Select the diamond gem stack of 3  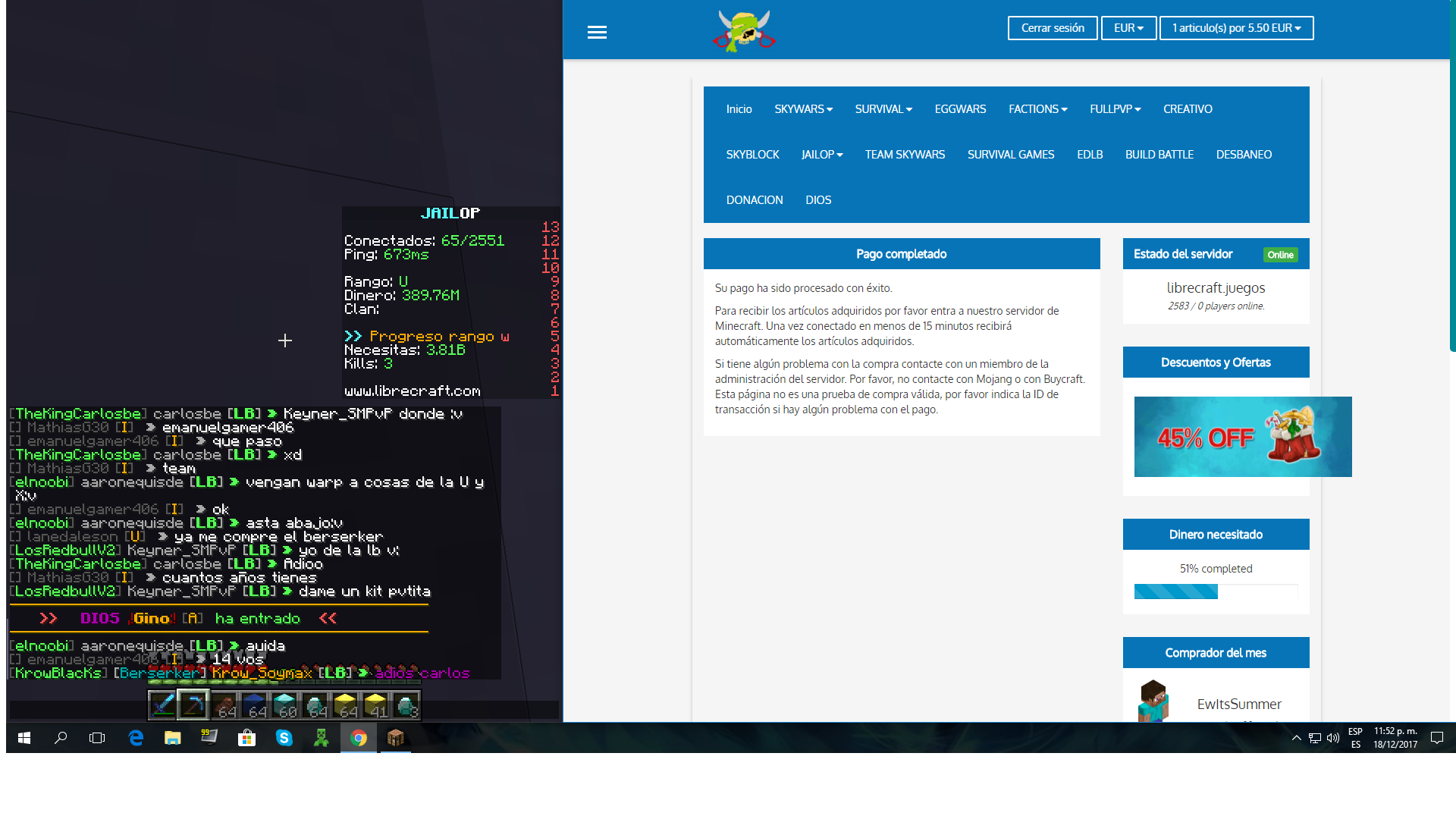click(x=406, y=705)
